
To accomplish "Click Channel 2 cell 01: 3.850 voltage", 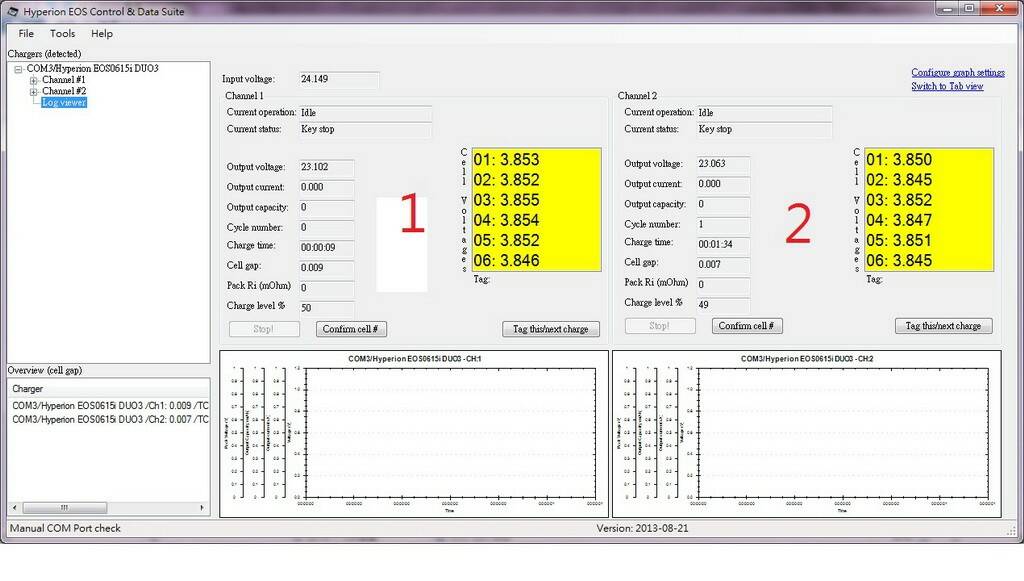I will [899, 160].
